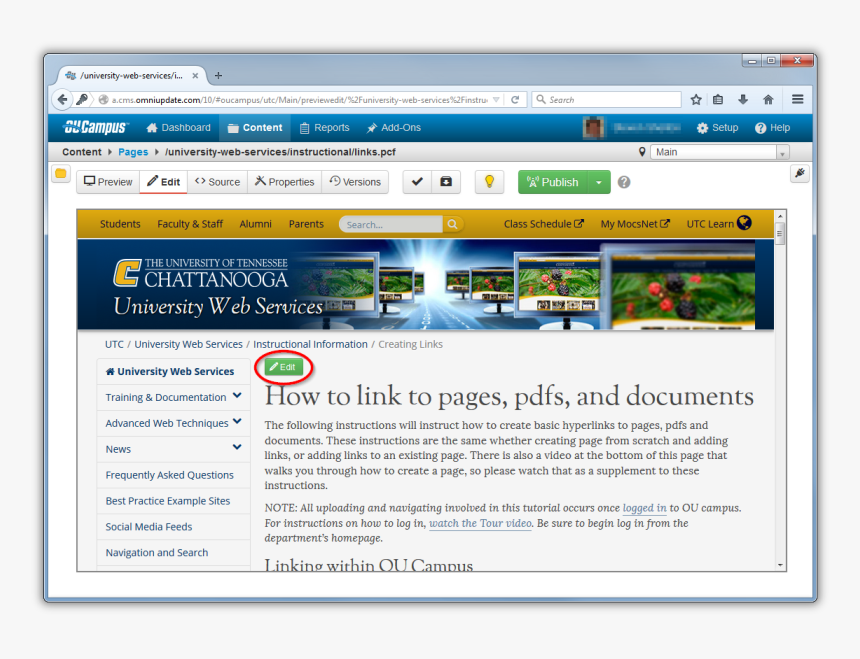Screen dimensions: 860x659
Task: Open the Help menu
Action: 772,128
